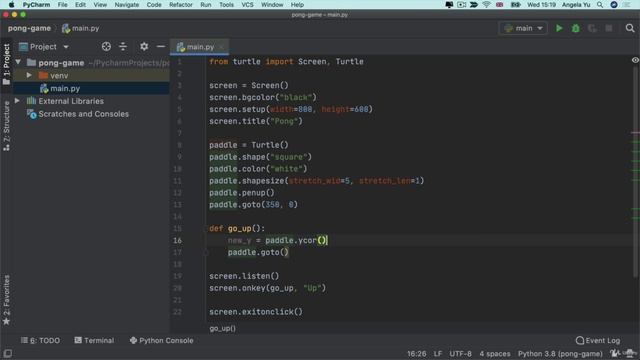This screenshot has height=360, width=640.
Task: Open the PyCharm application menu
Action: click(36, 4)
